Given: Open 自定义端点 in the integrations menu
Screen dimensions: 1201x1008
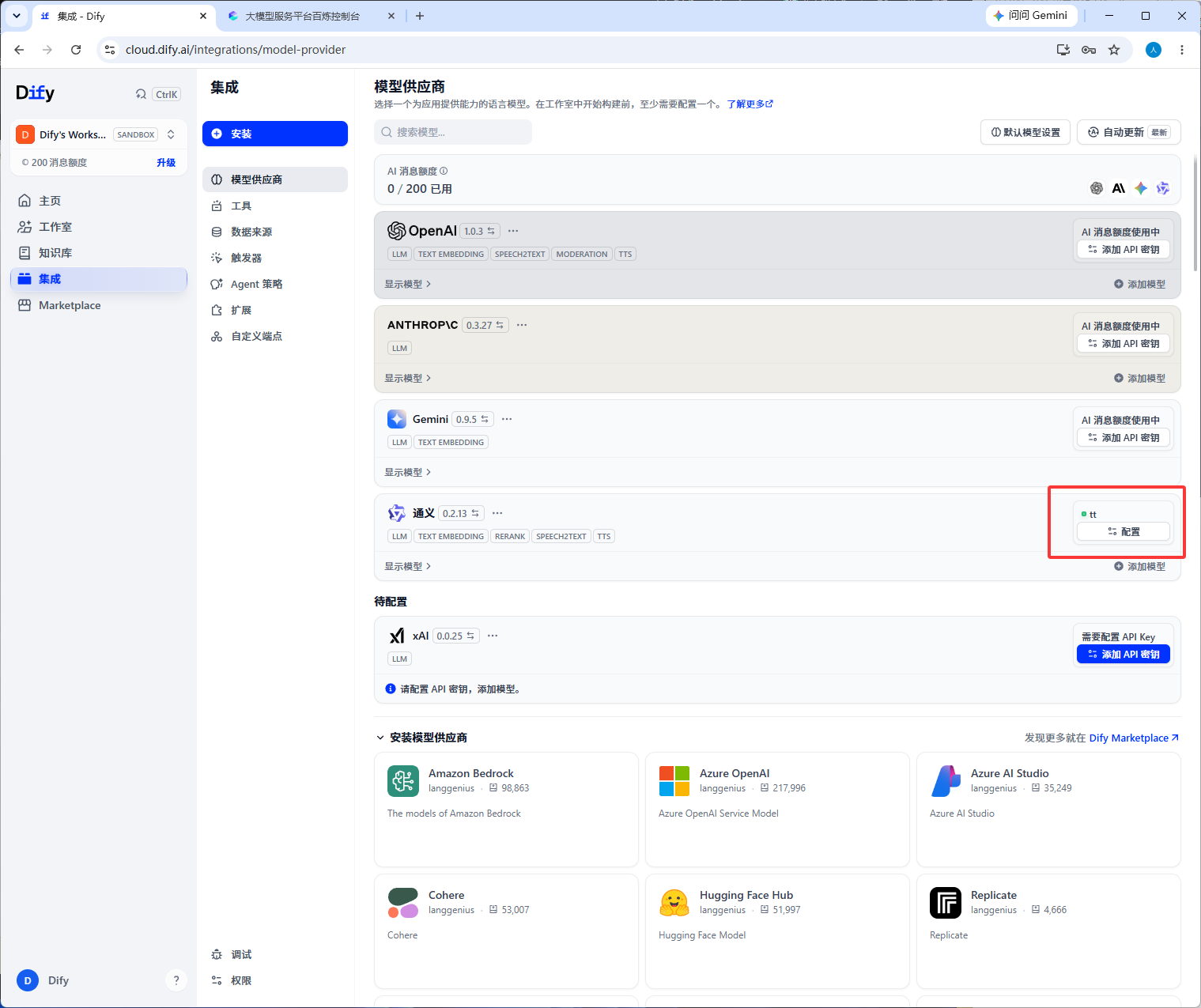Looking at the screenshot, I should 275,336.
